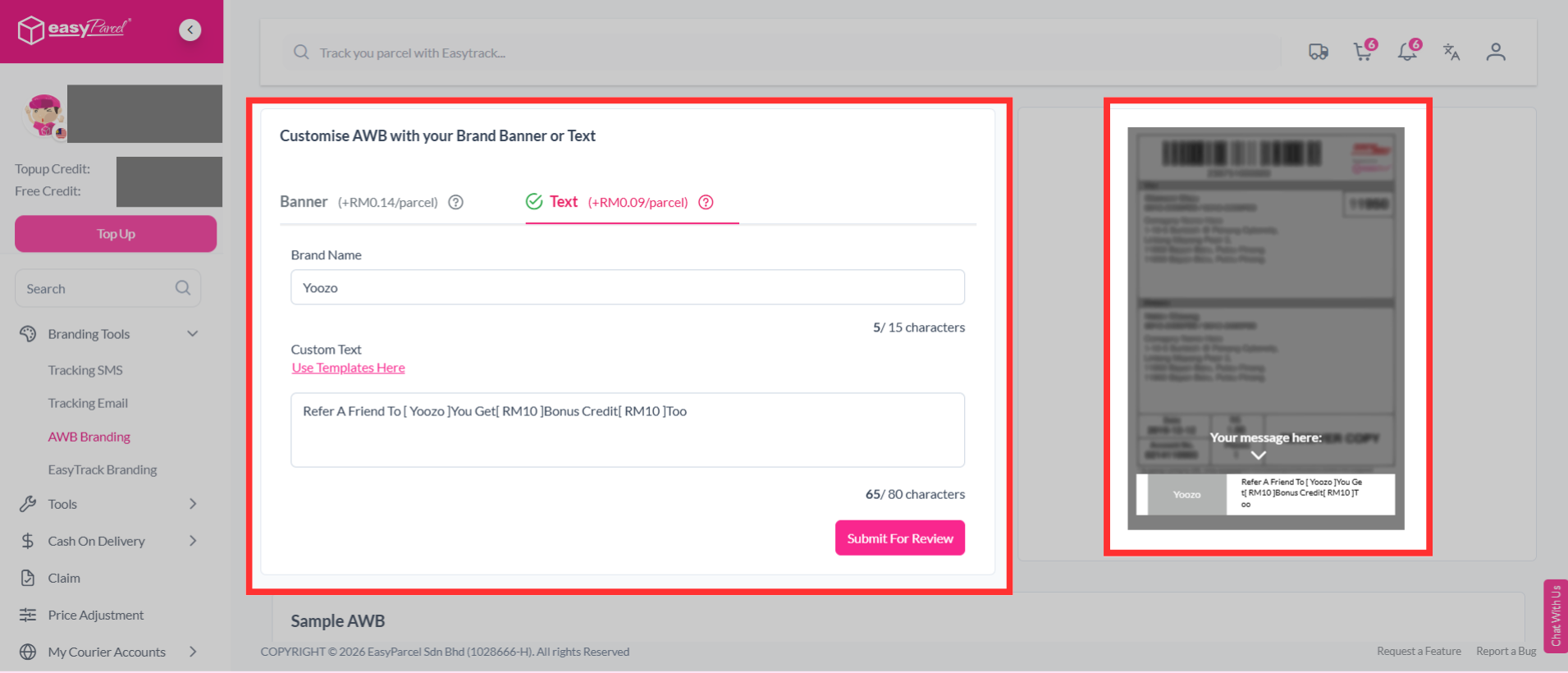
Task: Open Price Adjustment
Action: (x=96, y=615)
